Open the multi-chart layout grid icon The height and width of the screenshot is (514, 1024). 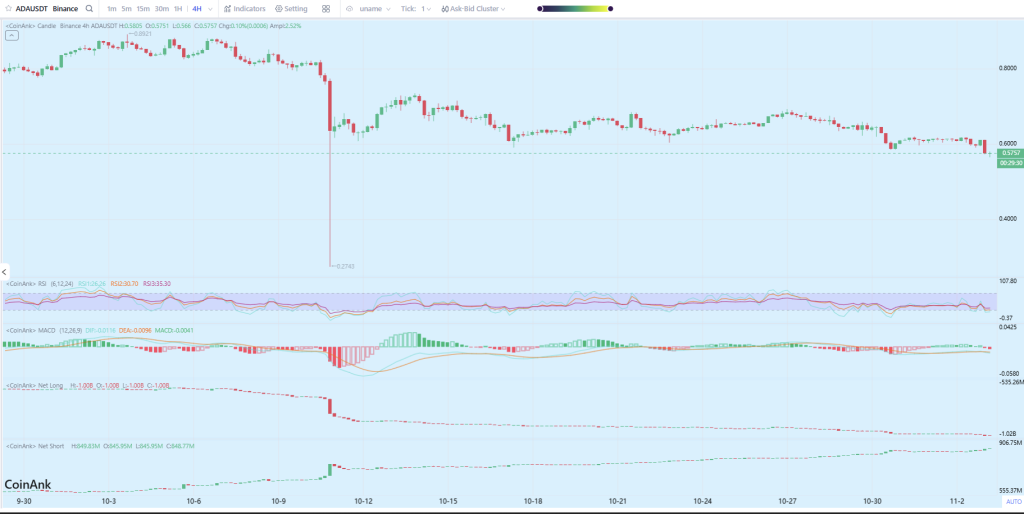326,9
